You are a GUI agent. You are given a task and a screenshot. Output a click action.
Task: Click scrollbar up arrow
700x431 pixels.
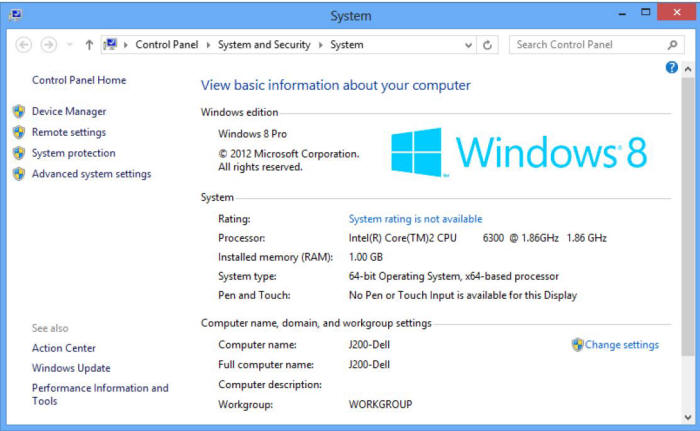coord(688,69)
